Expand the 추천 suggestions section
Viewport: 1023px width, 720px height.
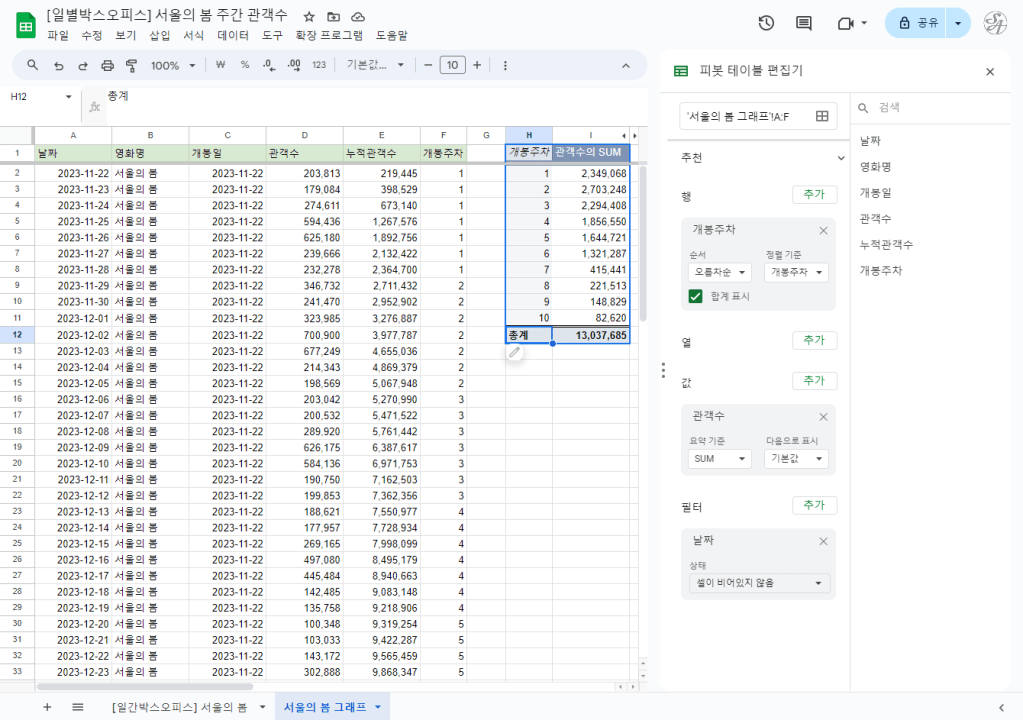tap(841, 158)
